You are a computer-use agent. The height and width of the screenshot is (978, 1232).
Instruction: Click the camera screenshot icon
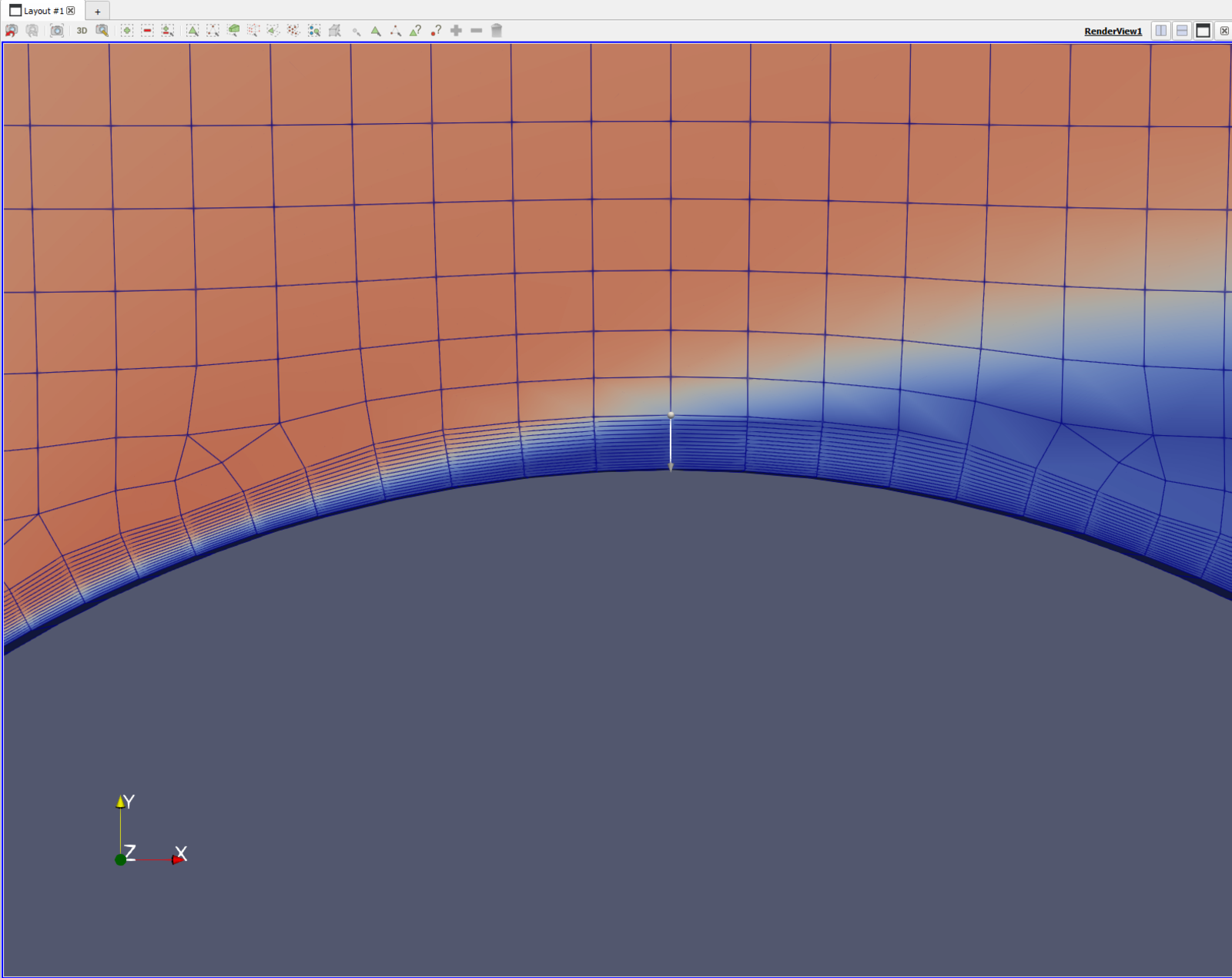point(57,31)
